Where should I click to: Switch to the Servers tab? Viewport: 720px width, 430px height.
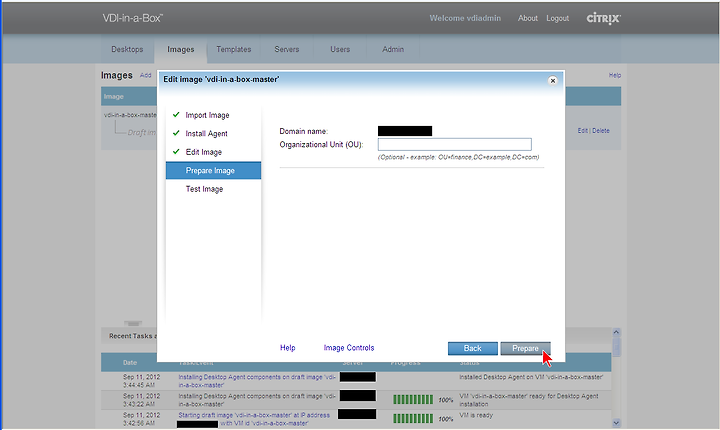click(x=287, y=49)
